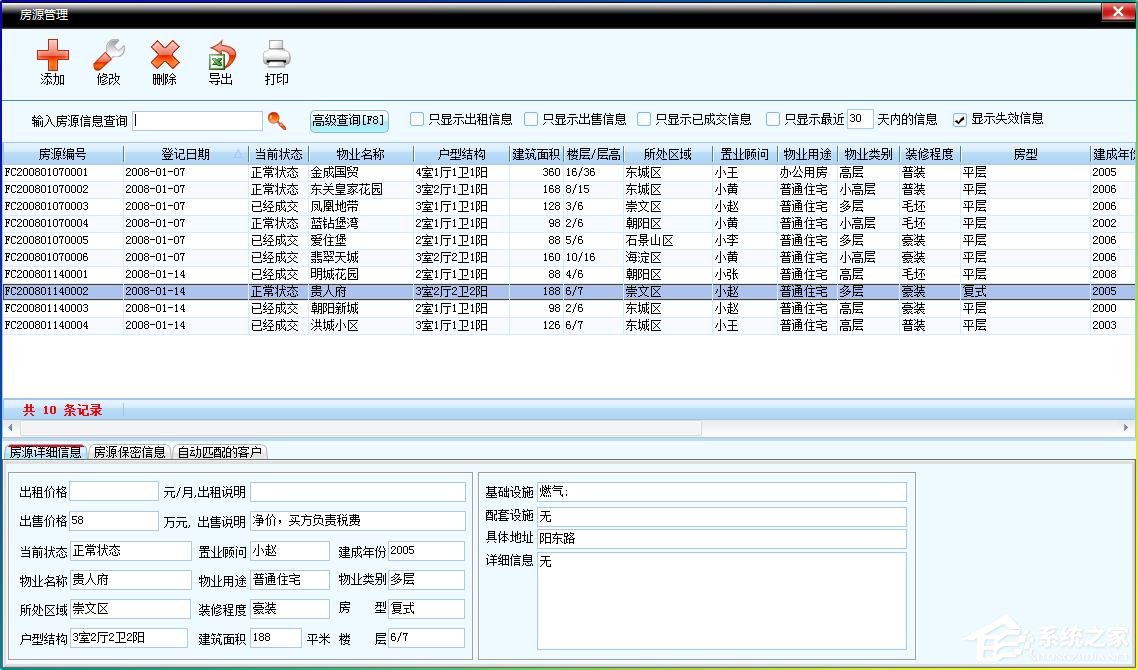Sort by 置业顾问 column header
The height and width of the screenshot is (670, 1138).
point(745,155)
